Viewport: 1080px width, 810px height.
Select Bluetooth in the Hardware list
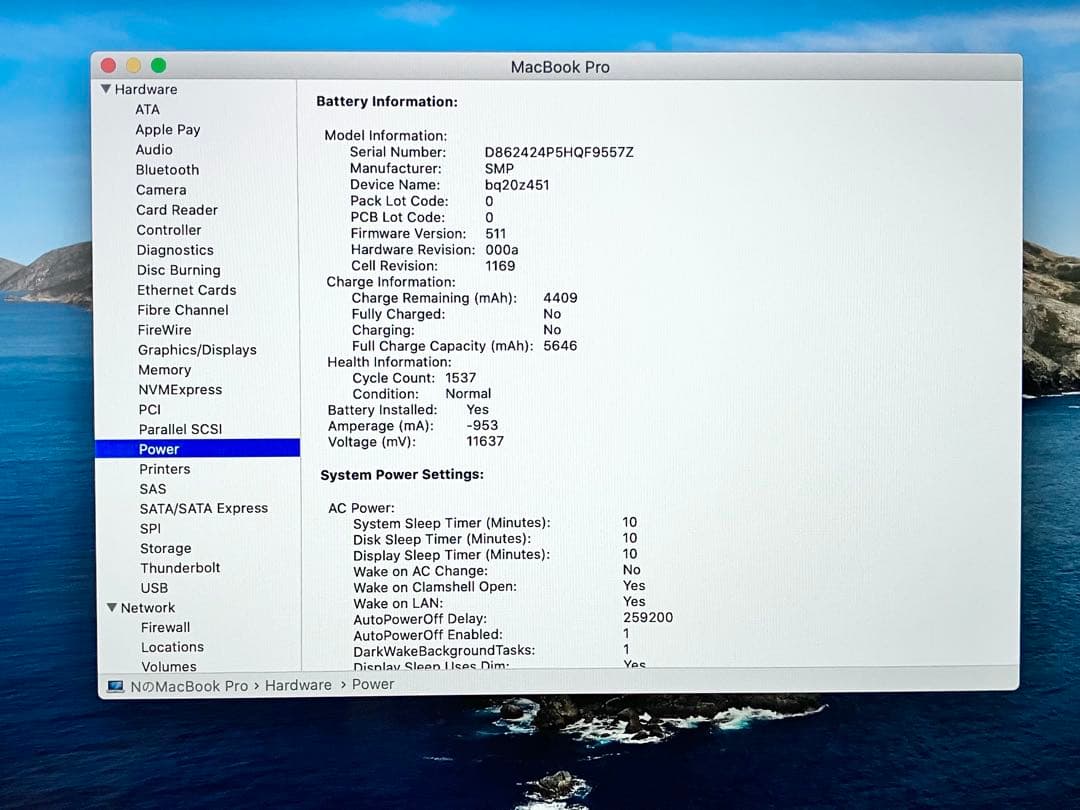click(167, 170)
